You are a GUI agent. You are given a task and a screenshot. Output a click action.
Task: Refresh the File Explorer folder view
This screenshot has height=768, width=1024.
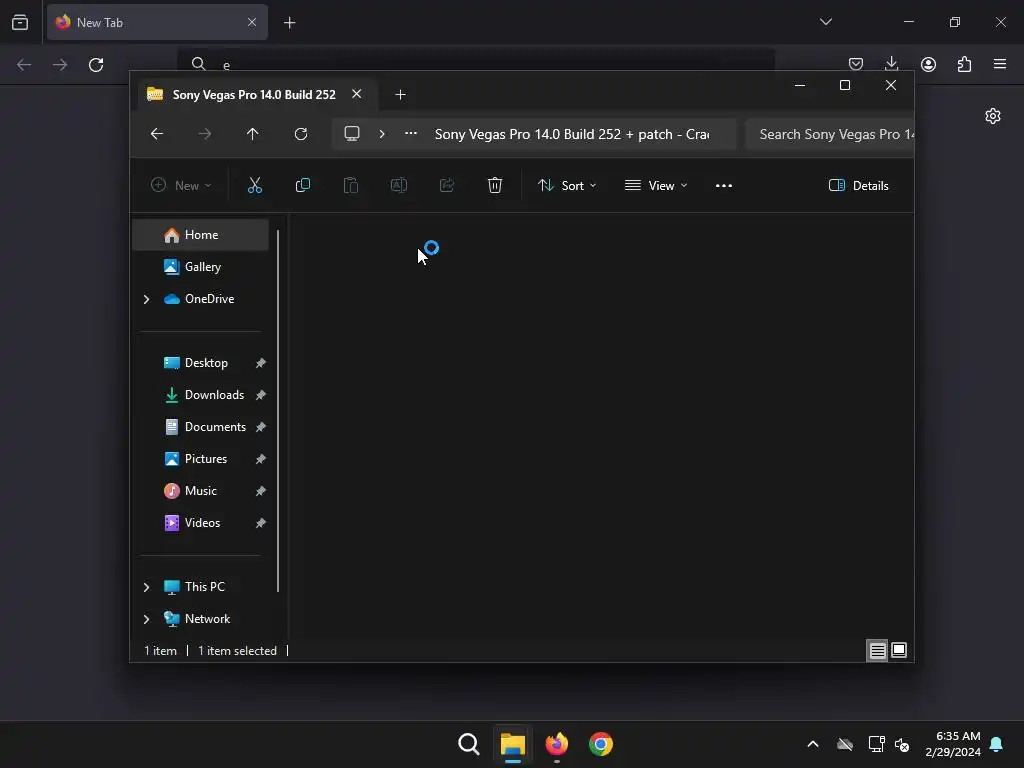click(x=300, y=134)
